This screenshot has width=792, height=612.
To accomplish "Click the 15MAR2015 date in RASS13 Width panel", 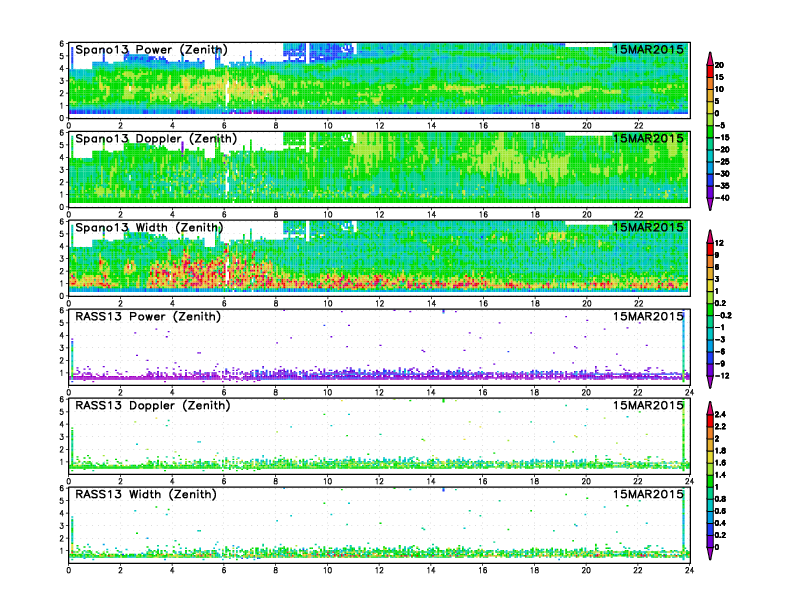I will point(648,494).
